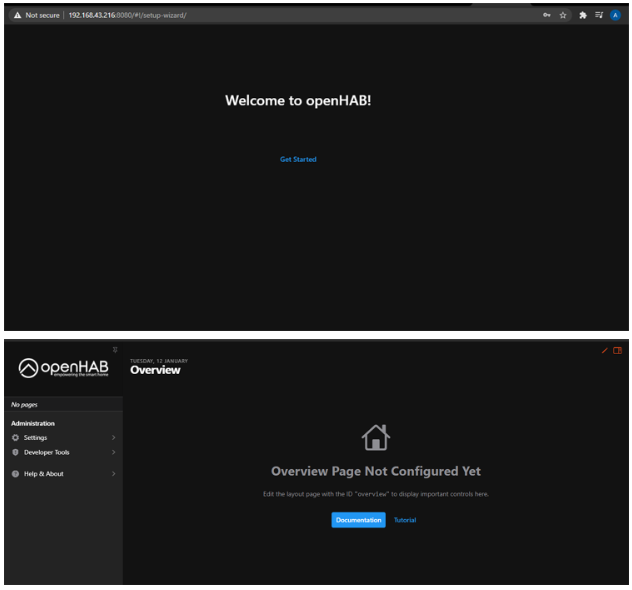Viewport: 632px width, 590px height.
Task: Click the house icon on Overview page
Action: click(376, 434)
